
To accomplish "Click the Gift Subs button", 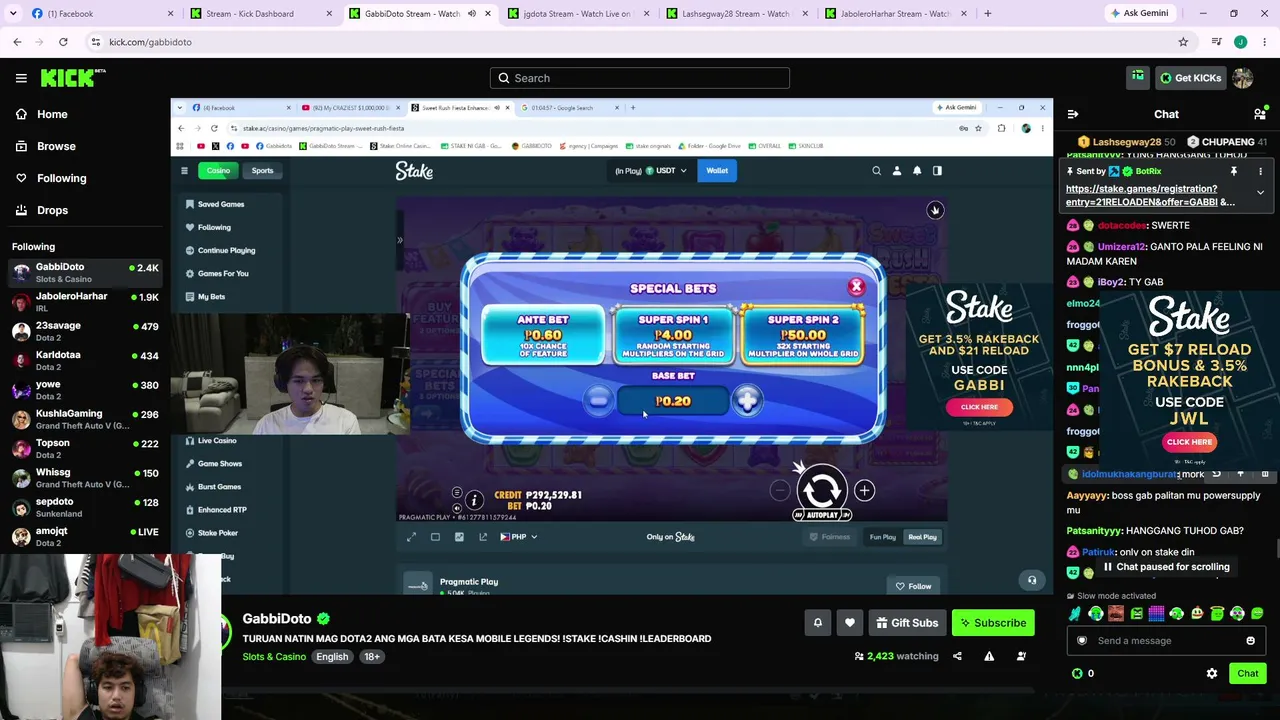I will tap(907, 623).
